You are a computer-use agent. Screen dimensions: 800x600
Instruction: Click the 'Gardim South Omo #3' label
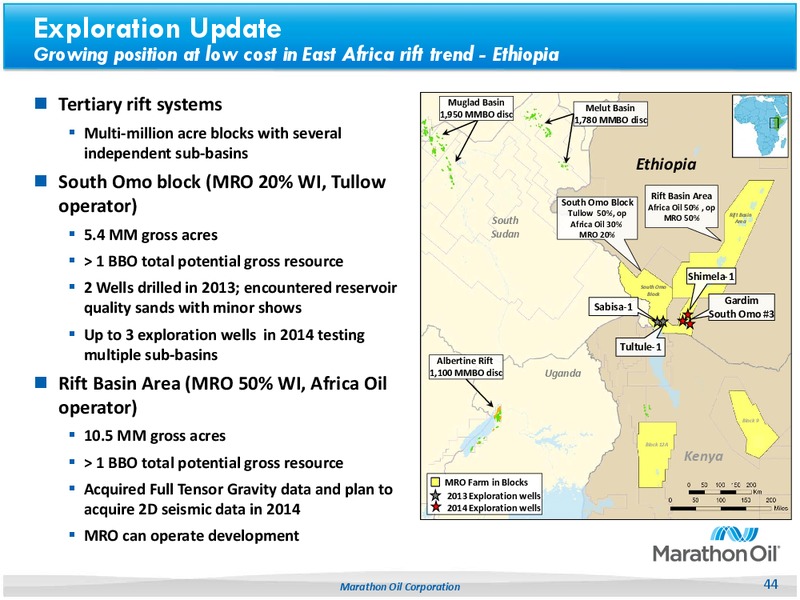[741, 307]
